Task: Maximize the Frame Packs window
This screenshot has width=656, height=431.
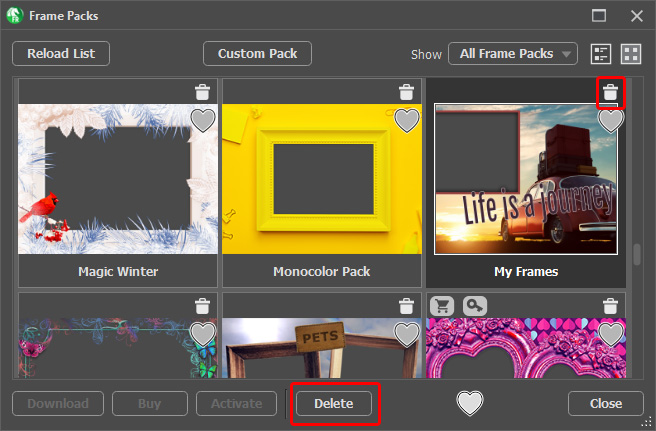Action: (599, 16)
